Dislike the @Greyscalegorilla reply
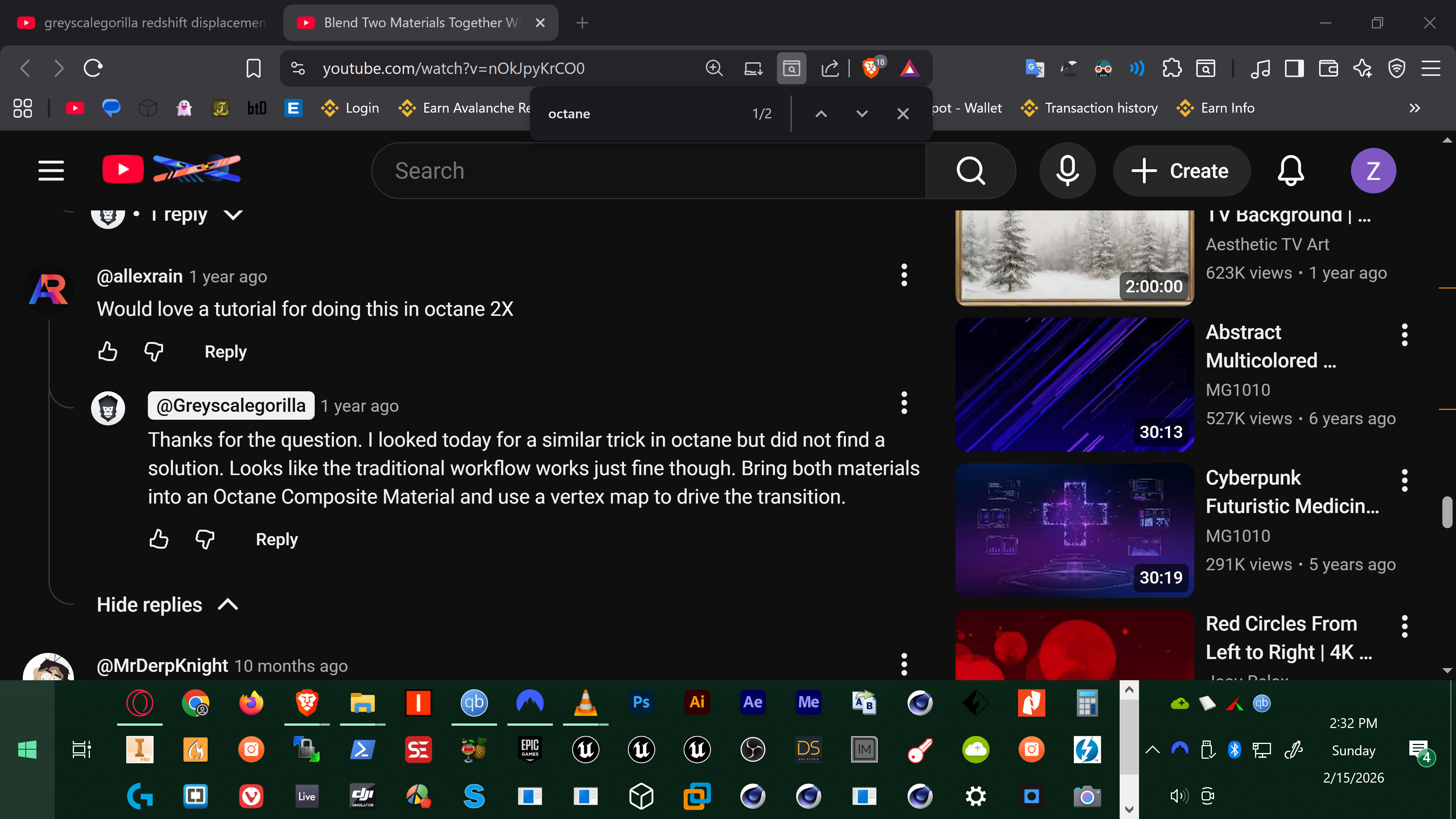The height and width of the screenshot is (819, 1456). point(205,539)
